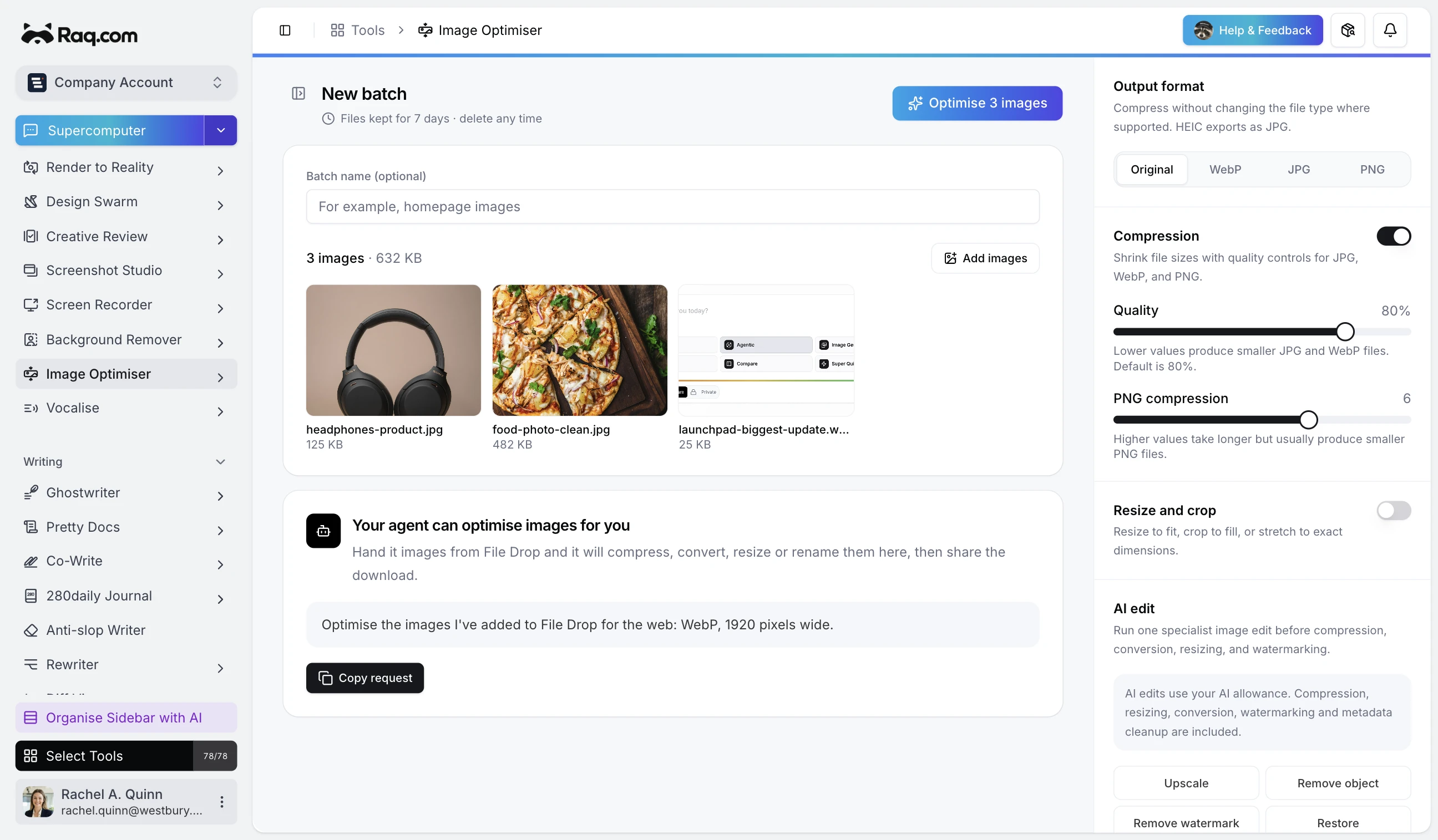Click Add images button
Screen dimensions: 1438x840
point(985,258)
